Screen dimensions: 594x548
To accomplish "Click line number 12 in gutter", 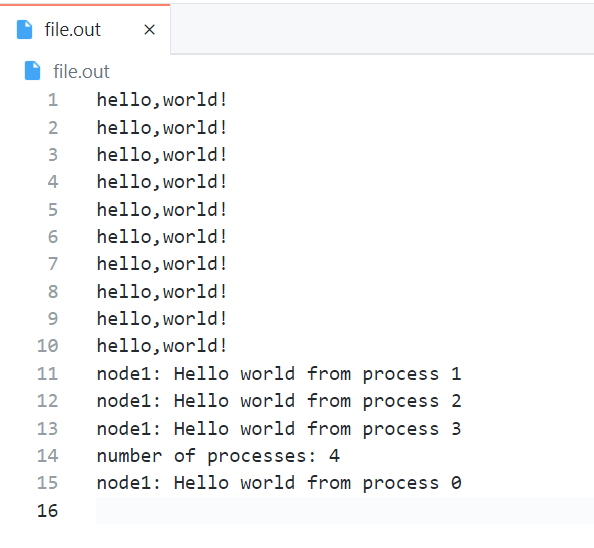I will pyautogui.click(x=47, y=401).
